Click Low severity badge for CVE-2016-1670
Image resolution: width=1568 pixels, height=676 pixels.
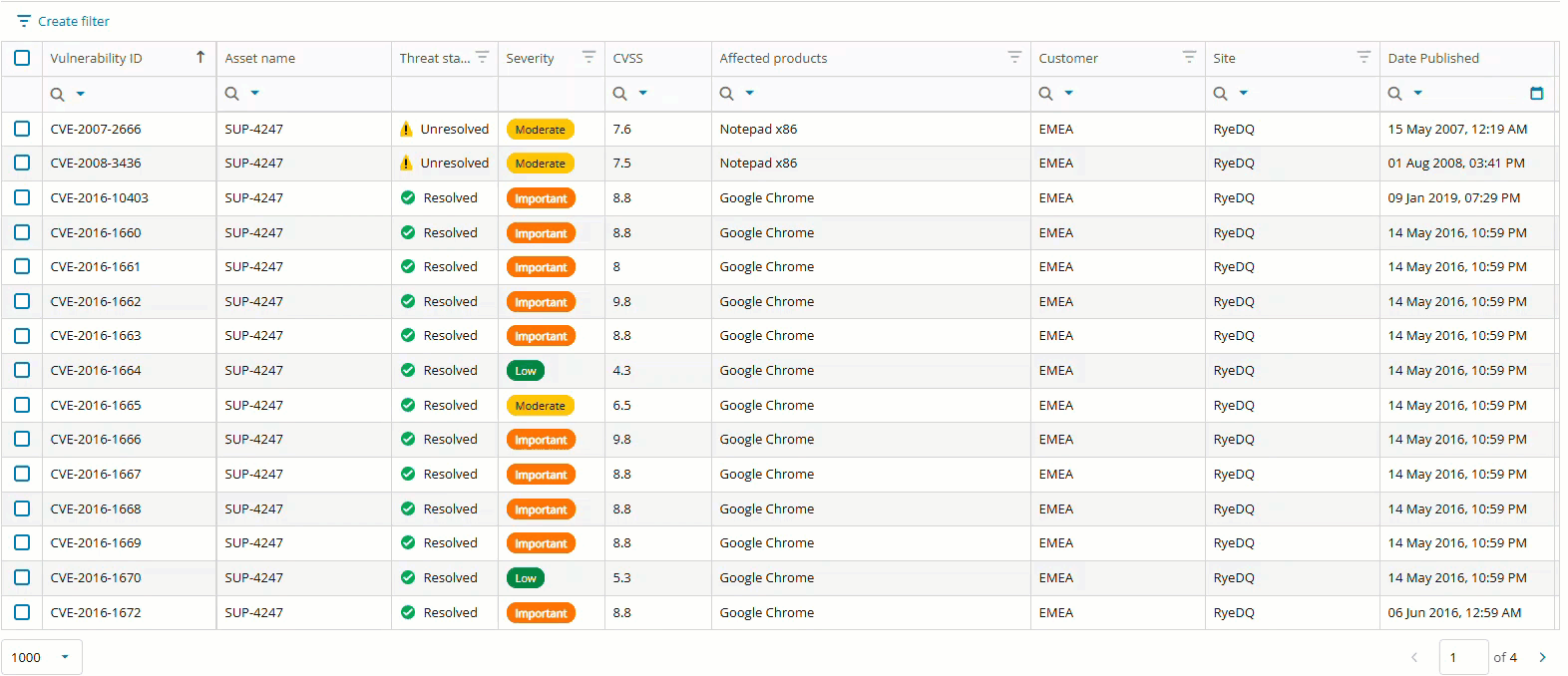526,578
